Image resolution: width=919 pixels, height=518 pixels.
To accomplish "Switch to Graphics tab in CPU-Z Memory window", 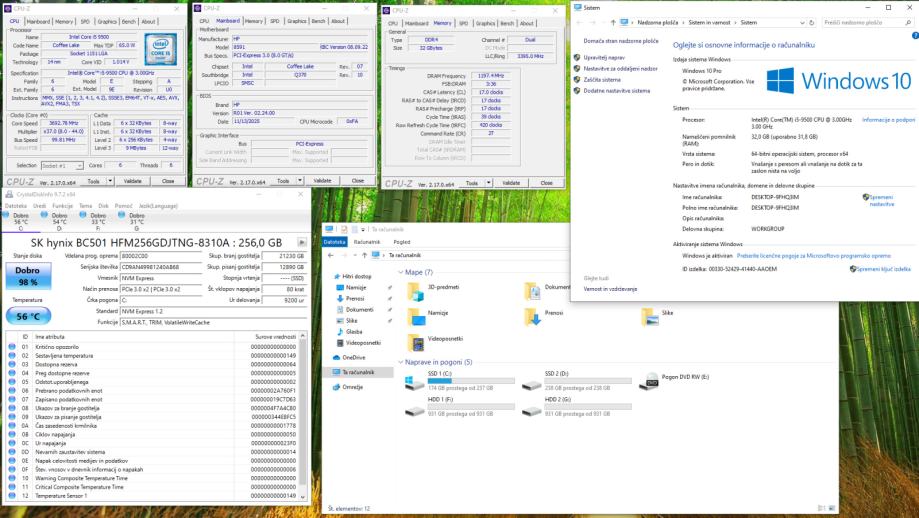I will pos(485,23).
